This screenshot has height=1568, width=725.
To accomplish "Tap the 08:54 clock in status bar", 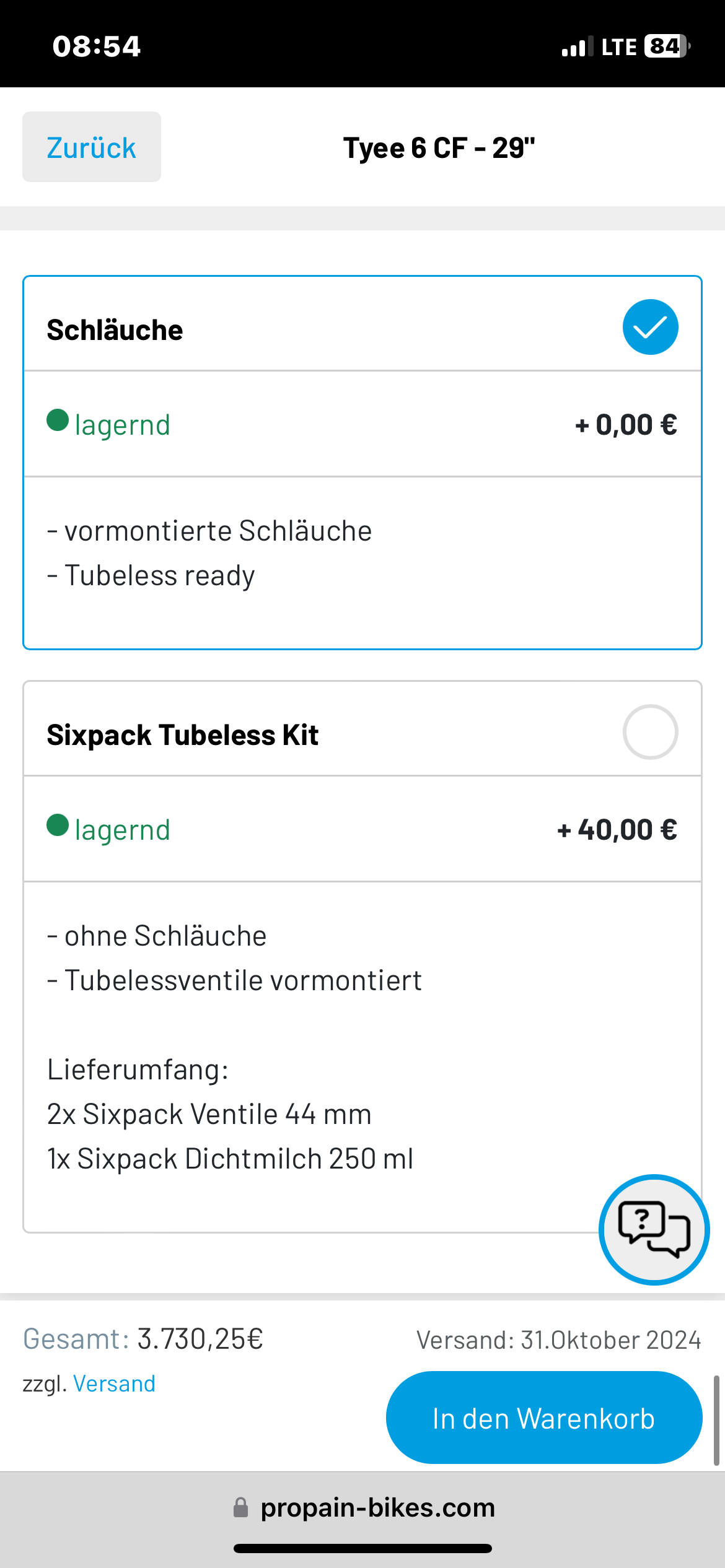I will click(x=97, y=46).
